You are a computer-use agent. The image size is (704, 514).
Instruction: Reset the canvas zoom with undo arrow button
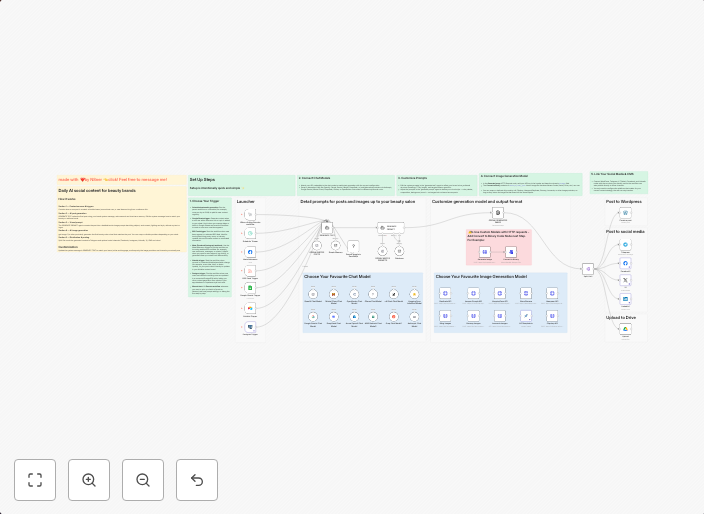point(197,480)
